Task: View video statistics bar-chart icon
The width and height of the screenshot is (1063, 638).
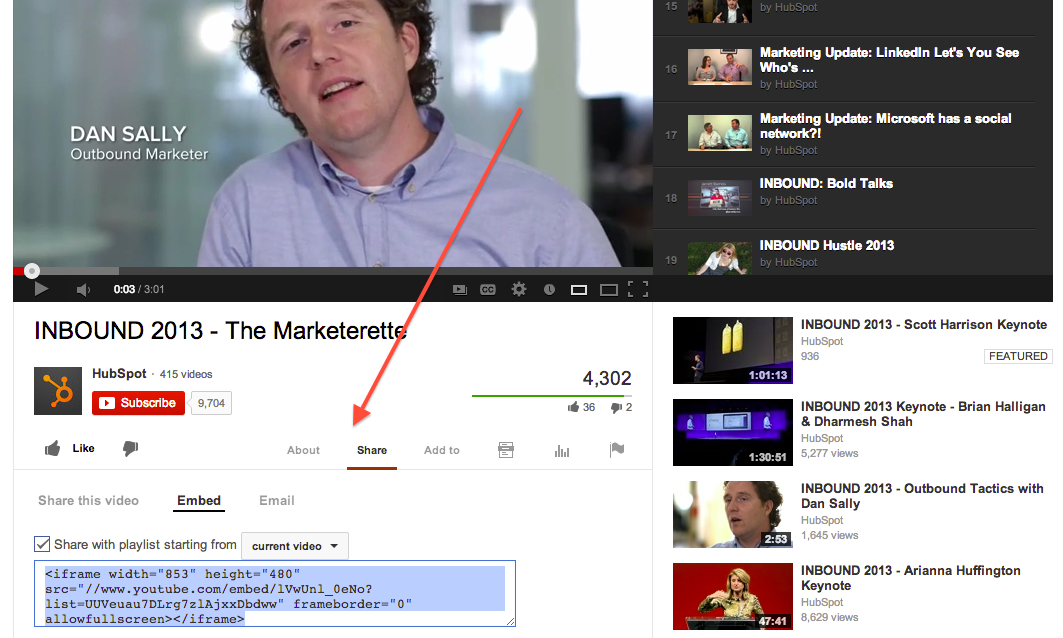Action: pos(561,450)
